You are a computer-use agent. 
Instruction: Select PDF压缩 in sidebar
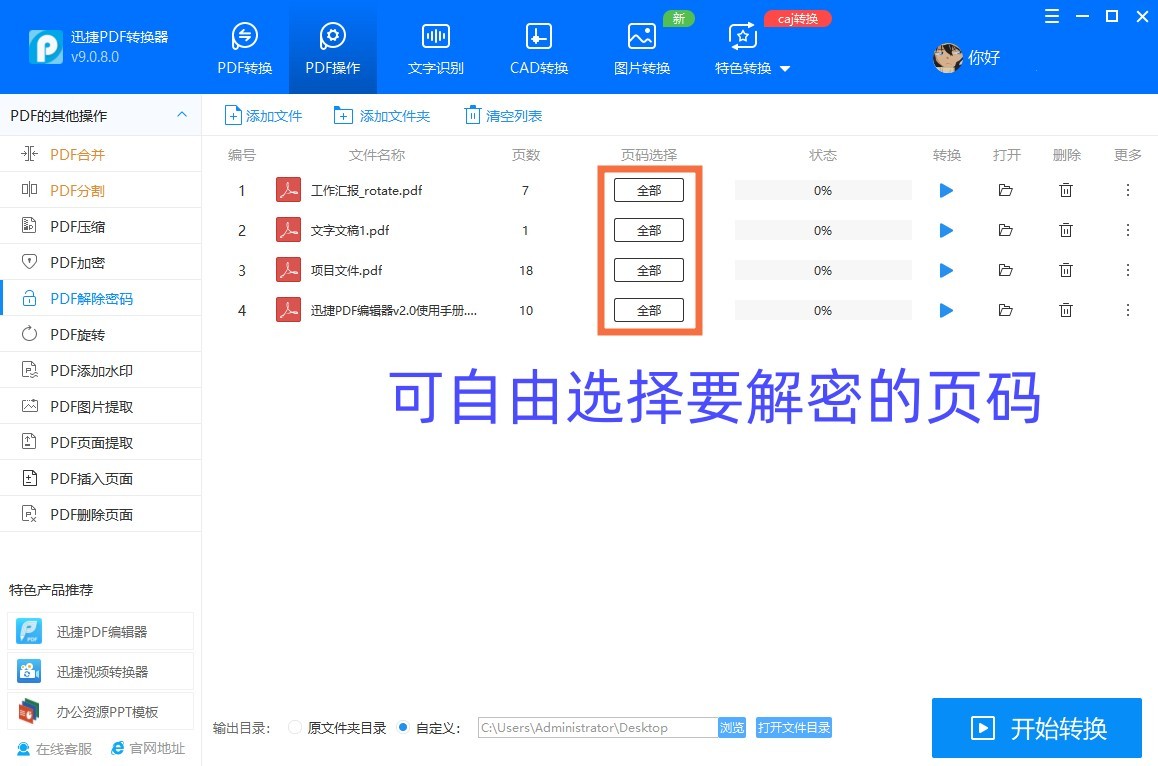(100, 227)
